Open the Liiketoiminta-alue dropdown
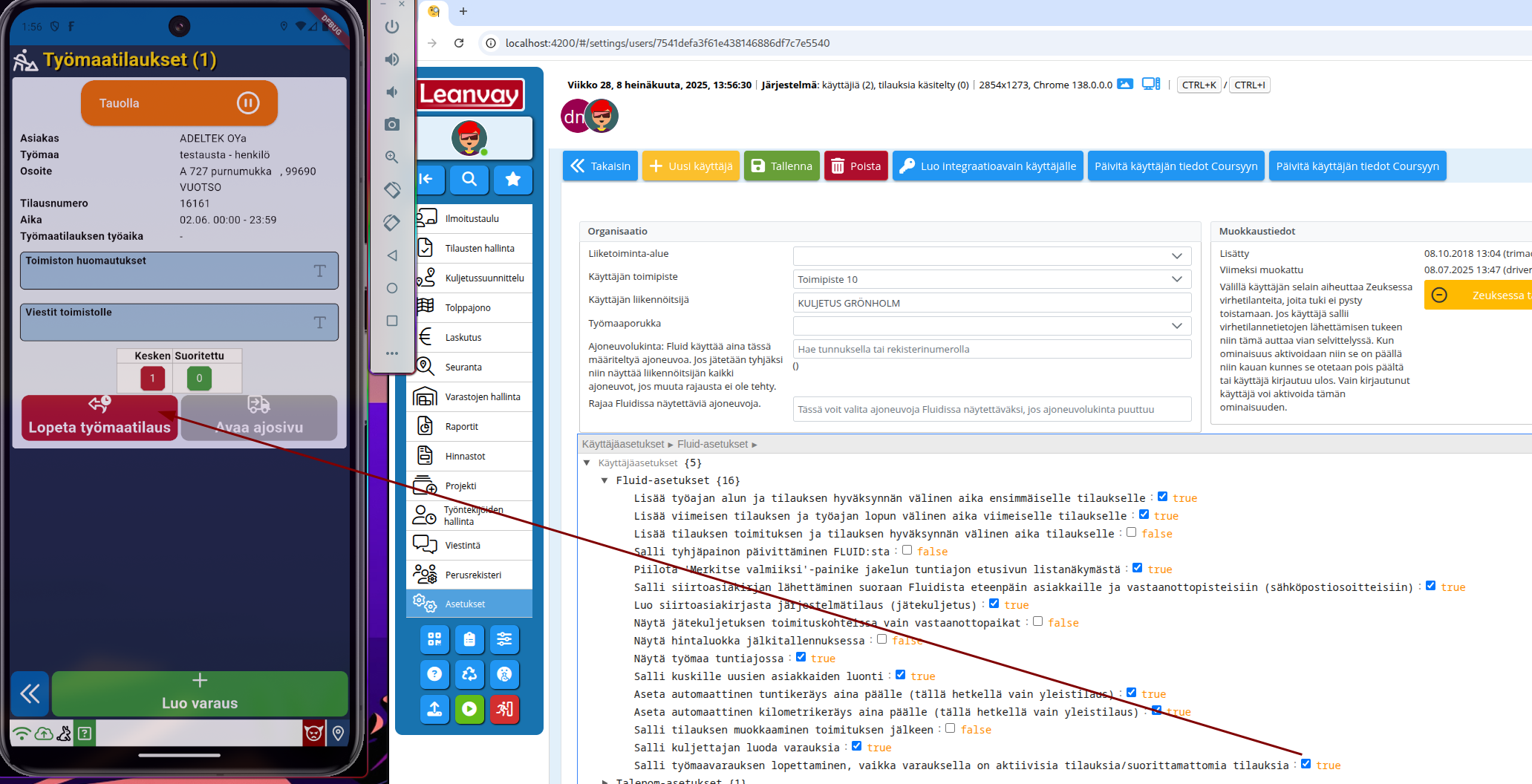Screen dimensions: 1532x784 [x=991, y=256]
